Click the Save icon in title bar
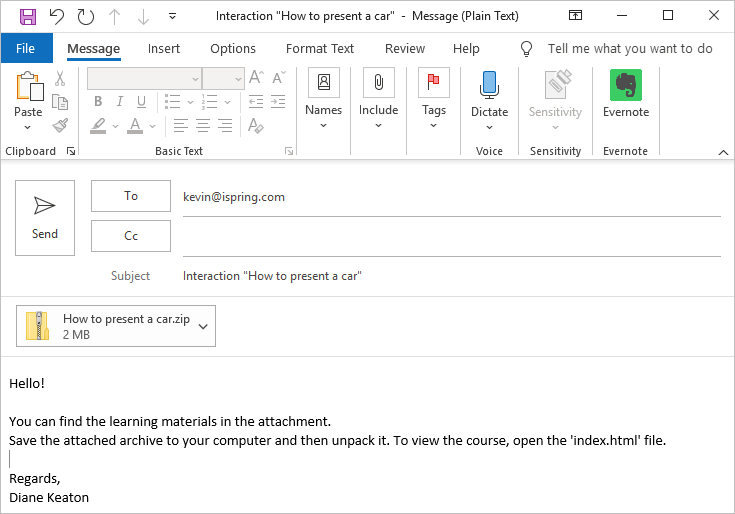 click(28, 16)
